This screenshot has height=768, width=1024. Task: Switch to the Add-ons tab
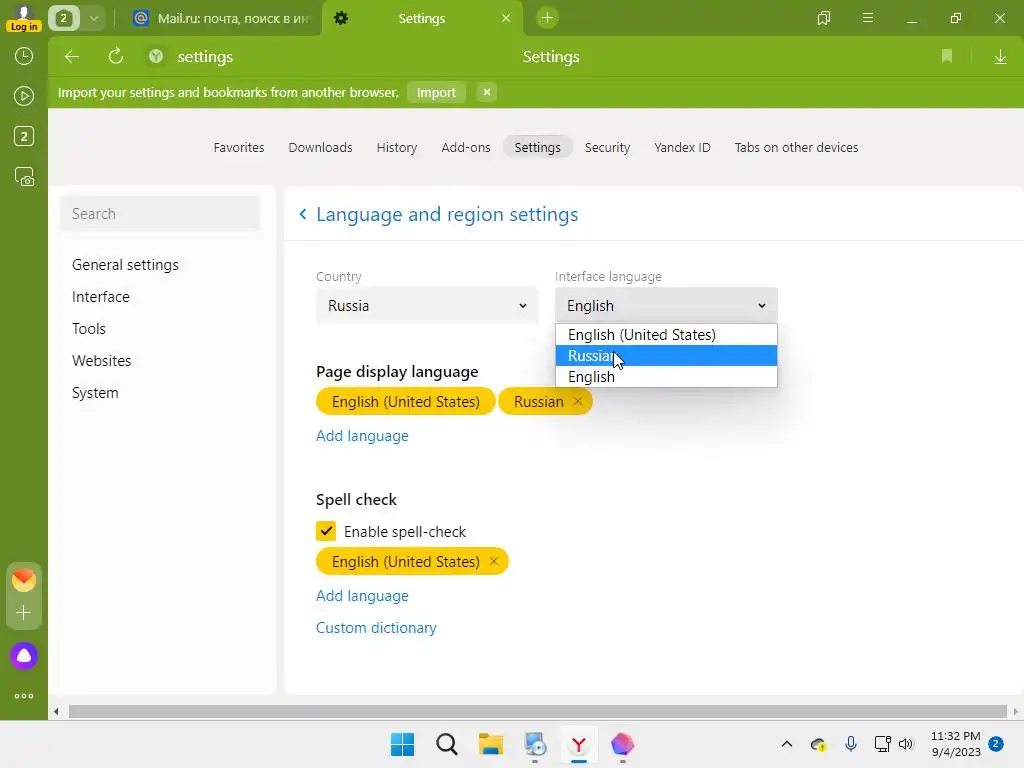(466, 148)
